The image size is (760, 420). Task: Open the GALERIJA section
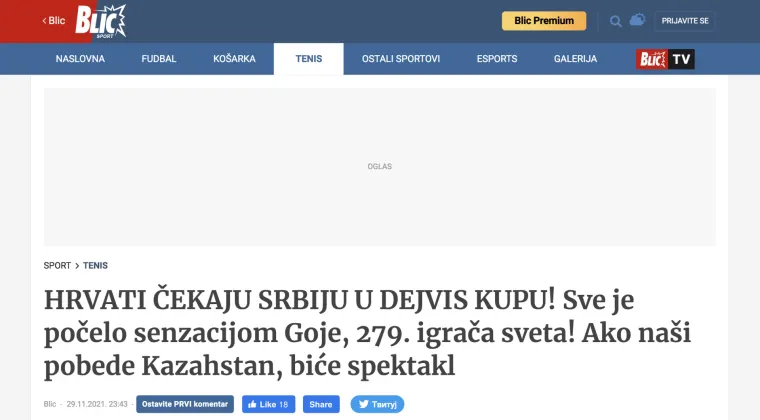point(575,59)
